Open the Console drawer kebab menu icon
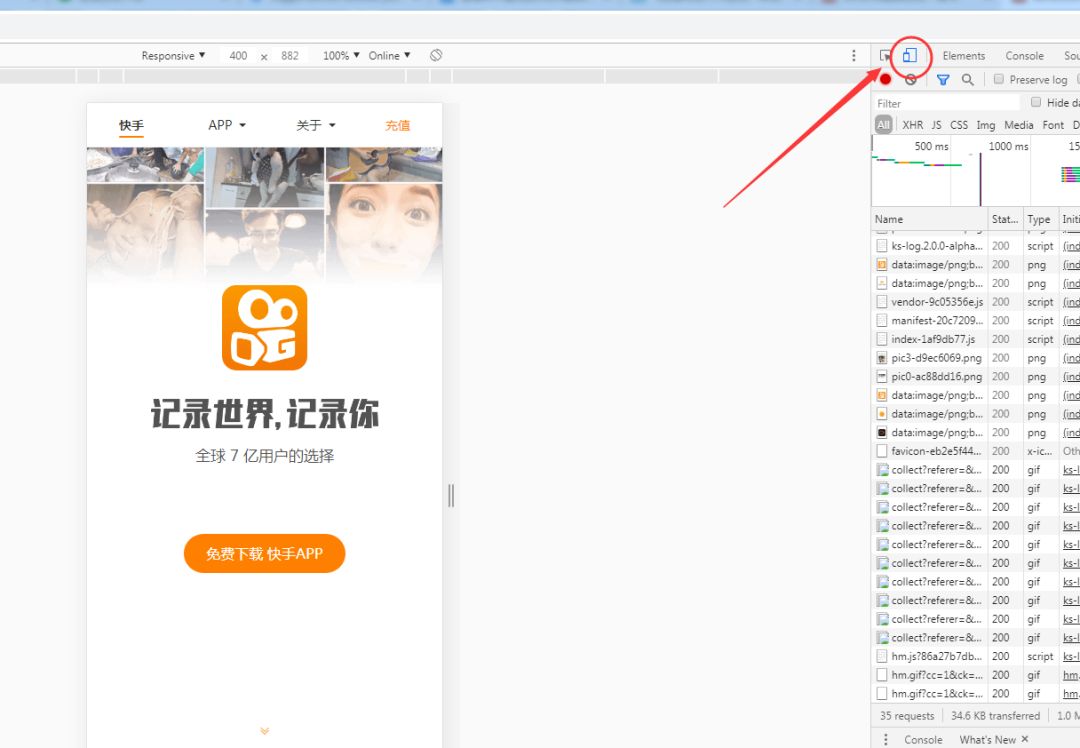1080x748 pixels. (x=887, y=739)
